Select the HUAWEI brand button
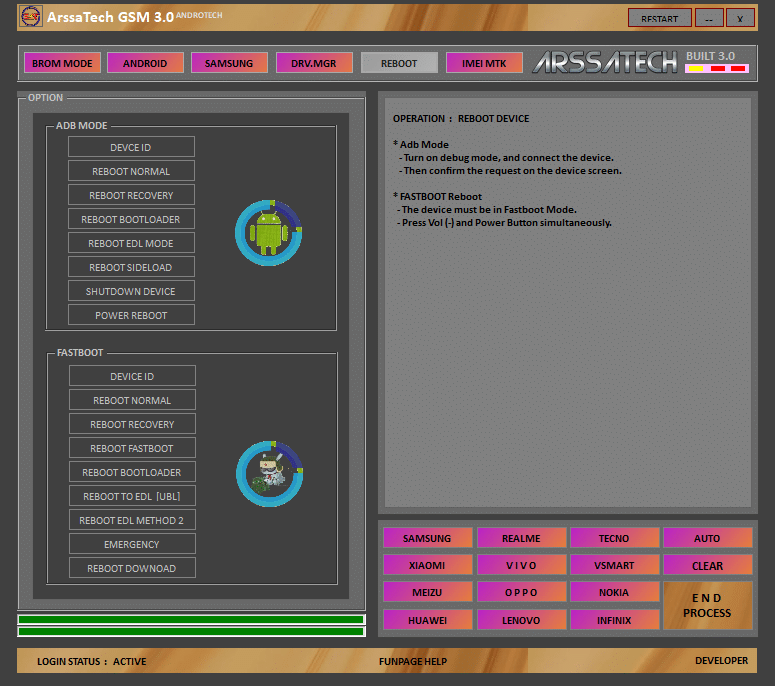This screenshot has width=775, height=686. tap(428, 619)
